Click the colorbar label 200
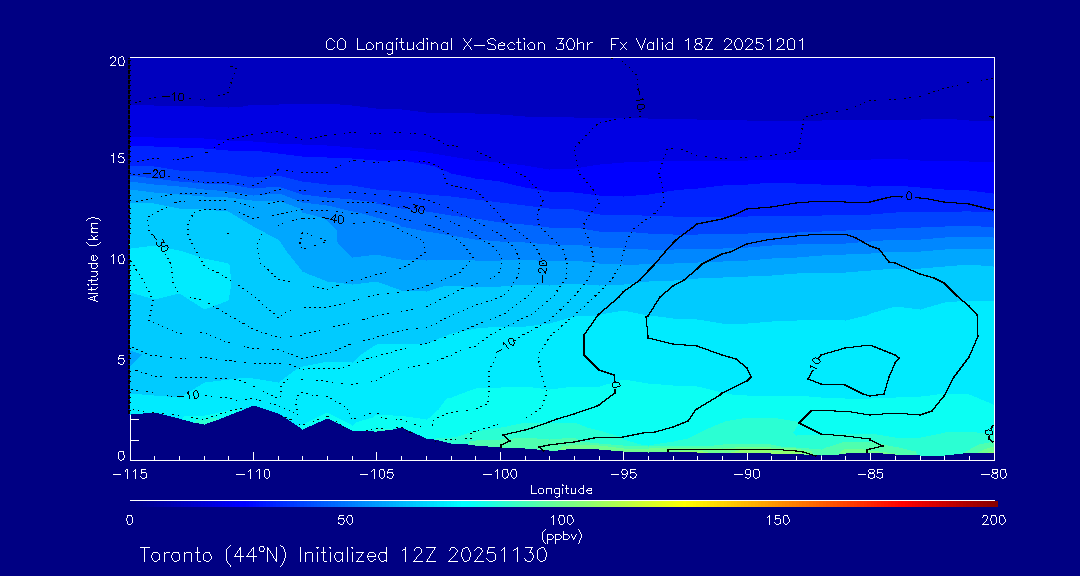 click(994, 520)
